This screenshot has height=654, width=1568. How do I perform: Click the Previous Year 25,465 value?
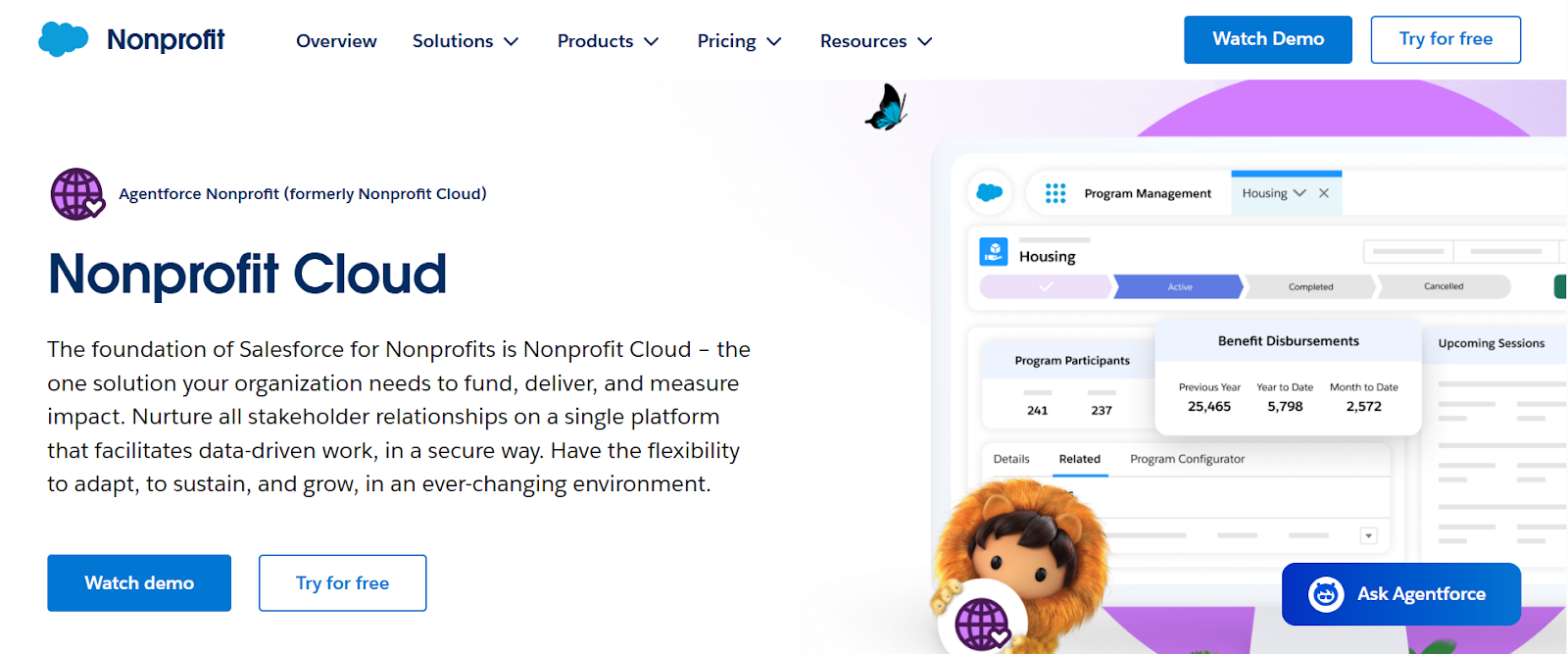(x=1209, y=406)
